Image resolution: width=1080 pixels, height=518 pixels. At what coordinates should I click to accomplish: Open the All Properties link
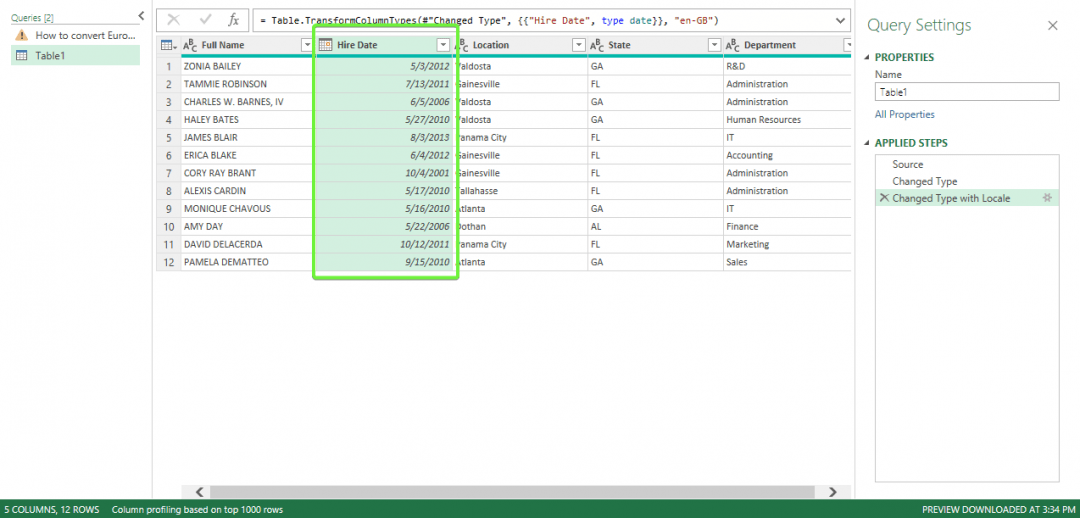pos(904,114)
